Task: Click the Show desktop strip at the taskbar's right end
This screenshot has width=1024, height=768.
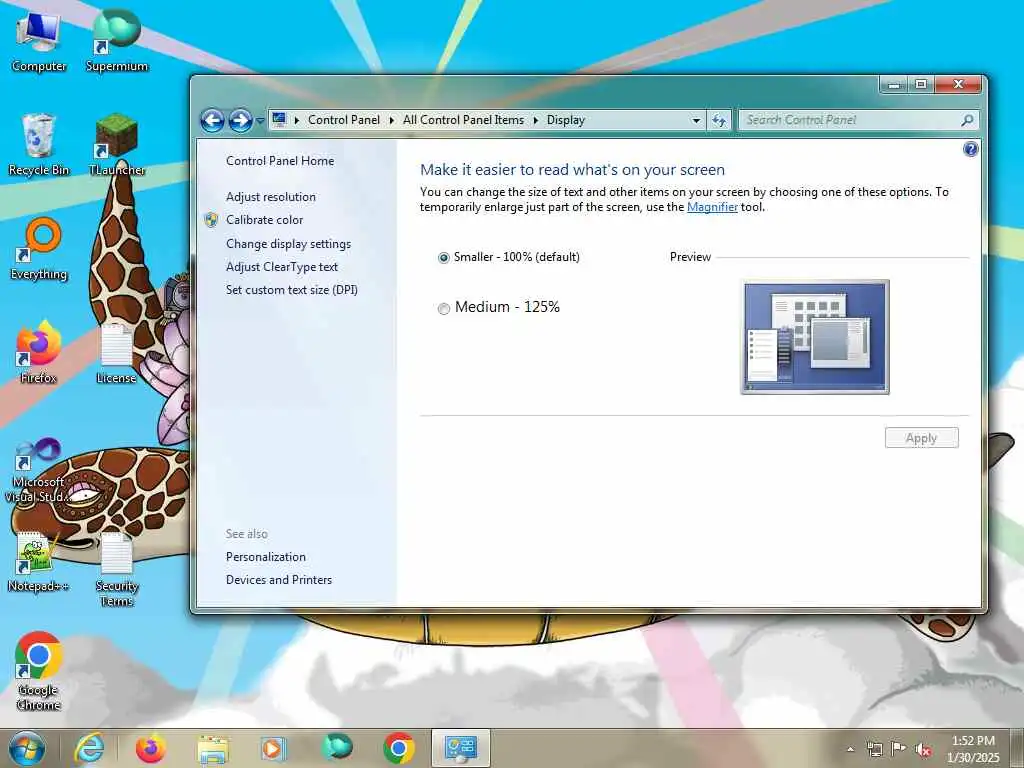Action: (1017, 748)
